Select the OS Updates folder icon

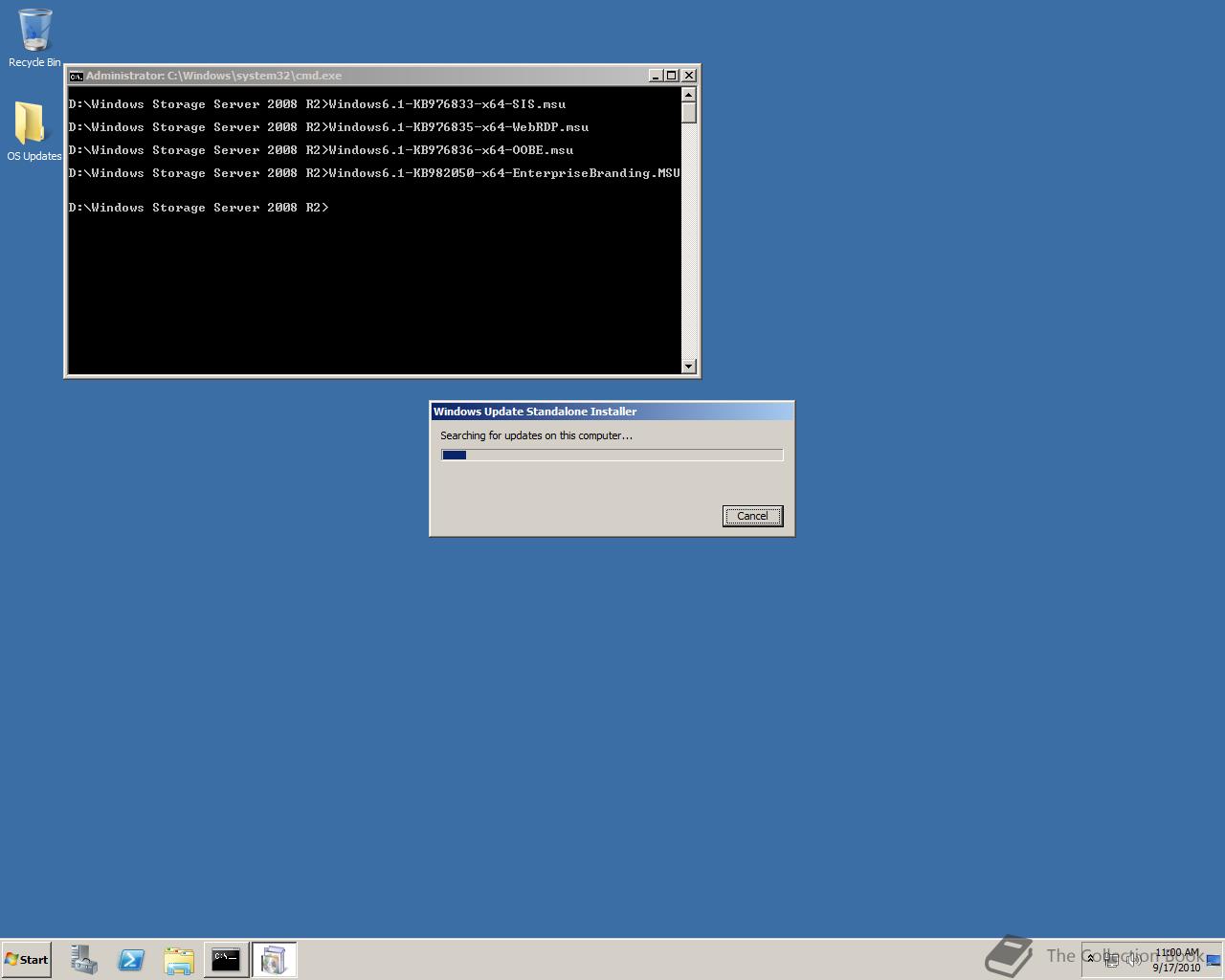[34, 131]
